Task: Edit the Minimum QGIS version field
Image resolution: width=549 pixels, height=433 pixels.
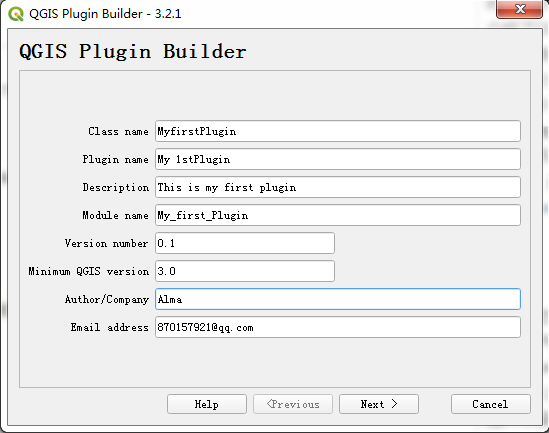Action: pos(245,271)
